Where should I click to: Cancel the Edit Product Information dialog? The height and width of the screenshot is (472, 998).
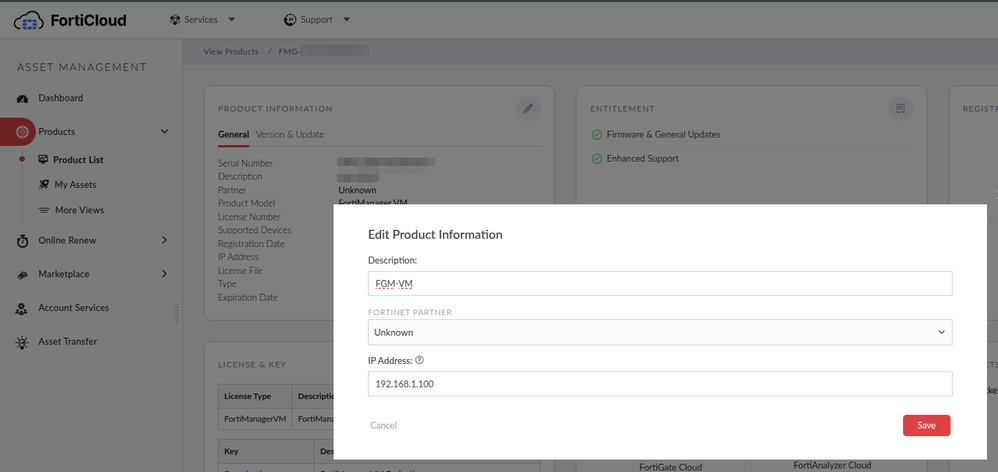383,425
